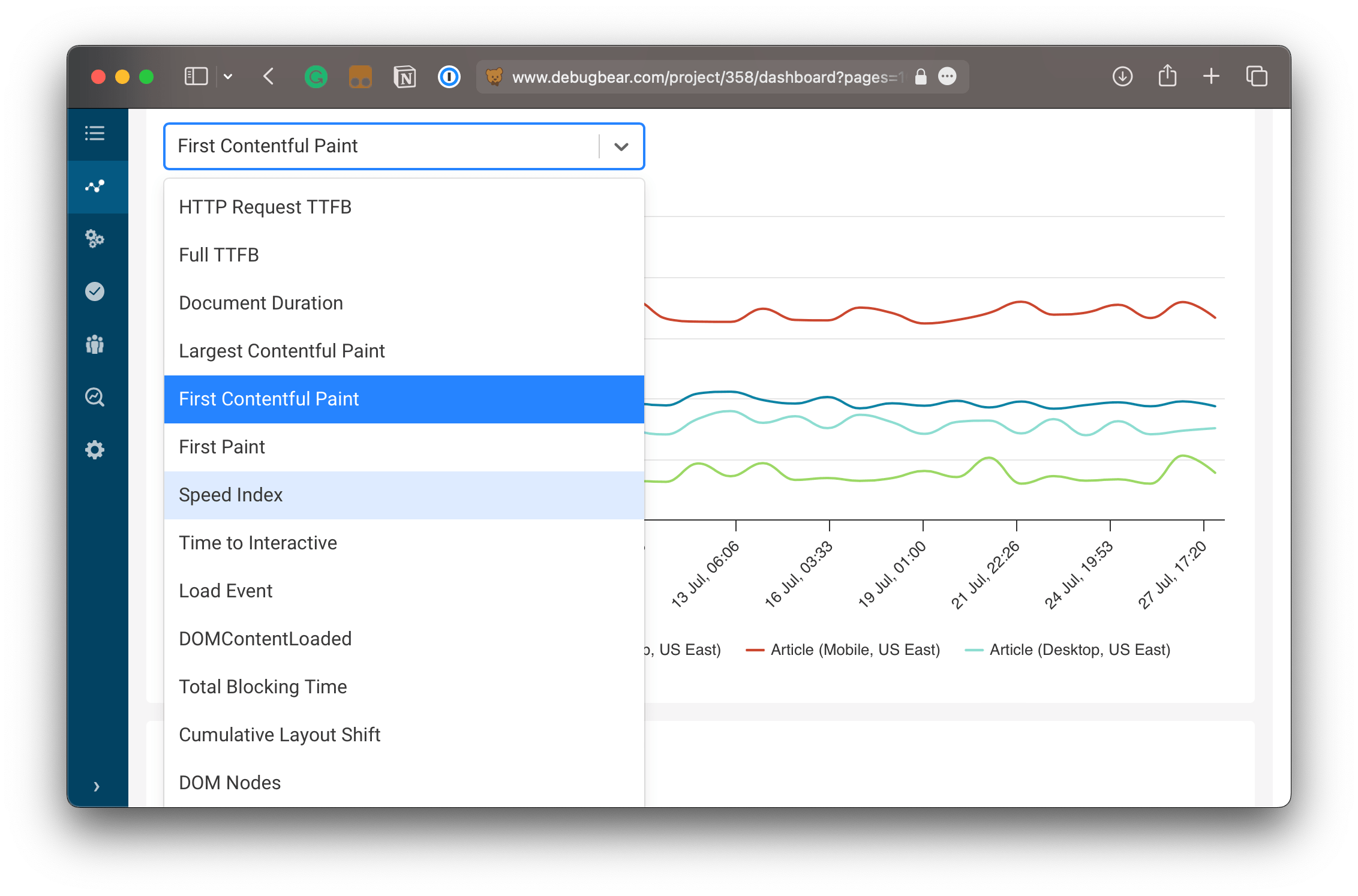Collapse the sidebar with the bottom chevron
1358x896 pixels.
(96, 786)
